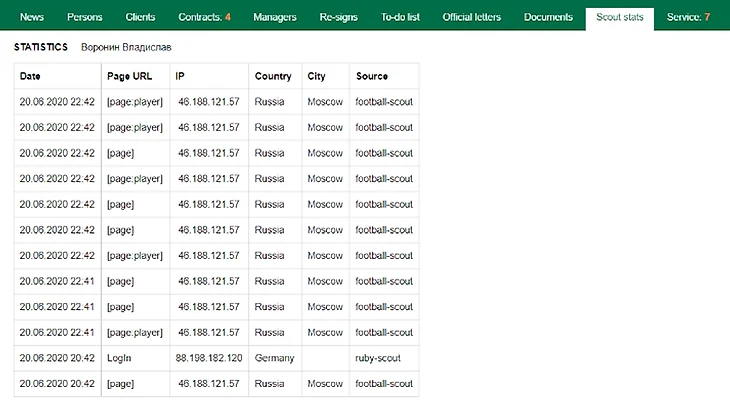730x405 pixels.
Task: Click the IP column header
Action: (x=179, y=77)
